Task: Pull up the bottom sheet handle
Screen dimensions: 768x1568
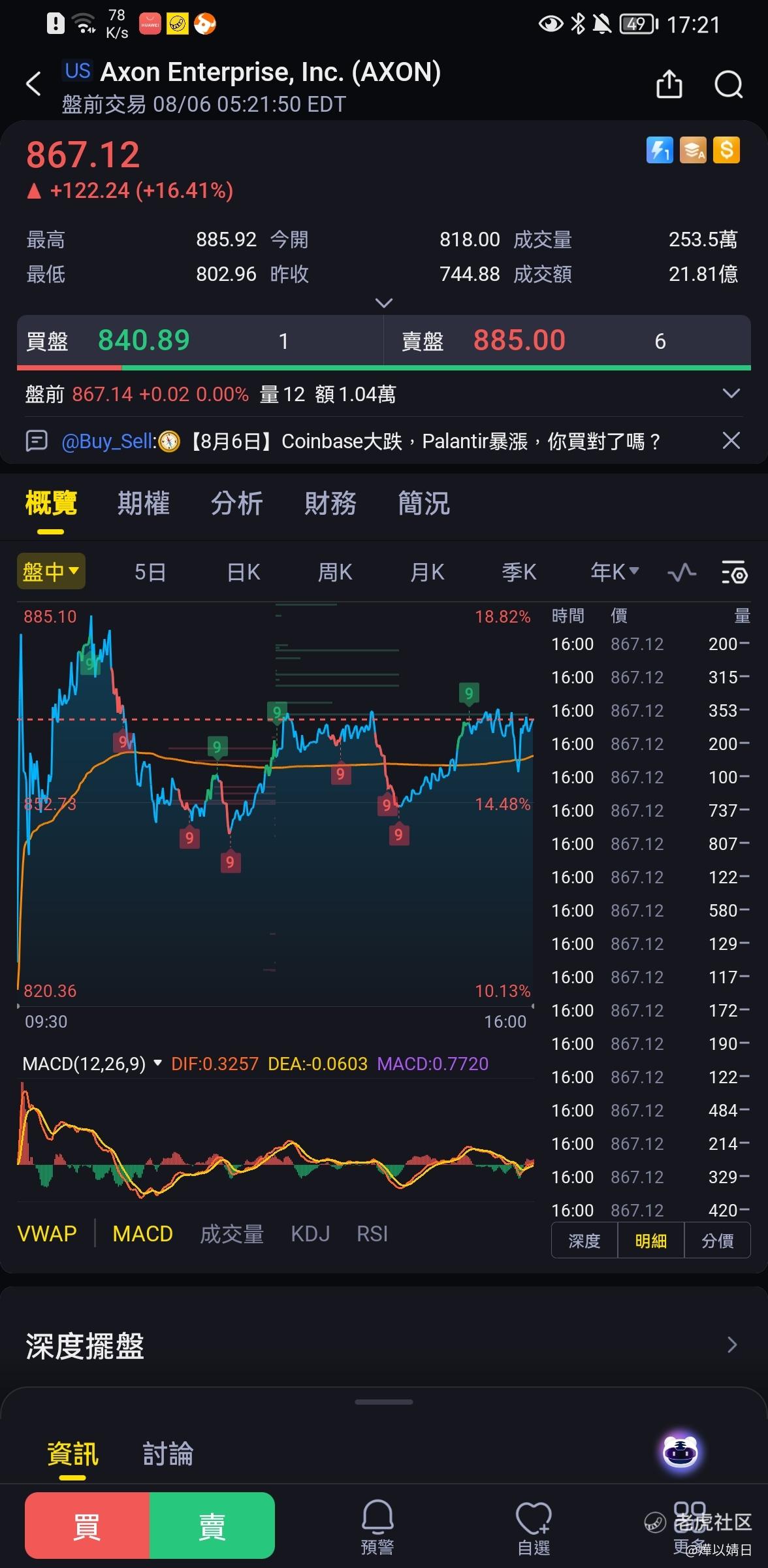Action: click(x=384, y=1402)
